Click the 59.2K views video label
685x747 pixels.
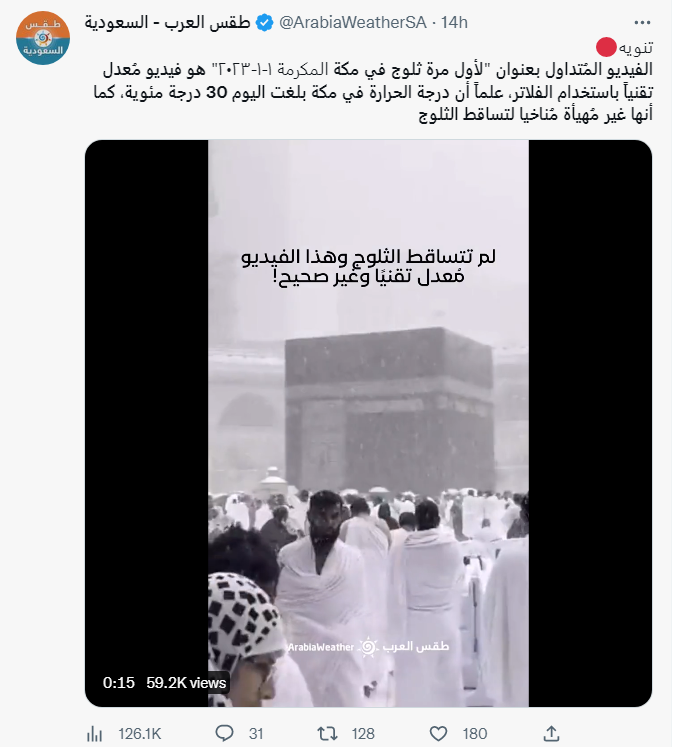click(186, 683)
